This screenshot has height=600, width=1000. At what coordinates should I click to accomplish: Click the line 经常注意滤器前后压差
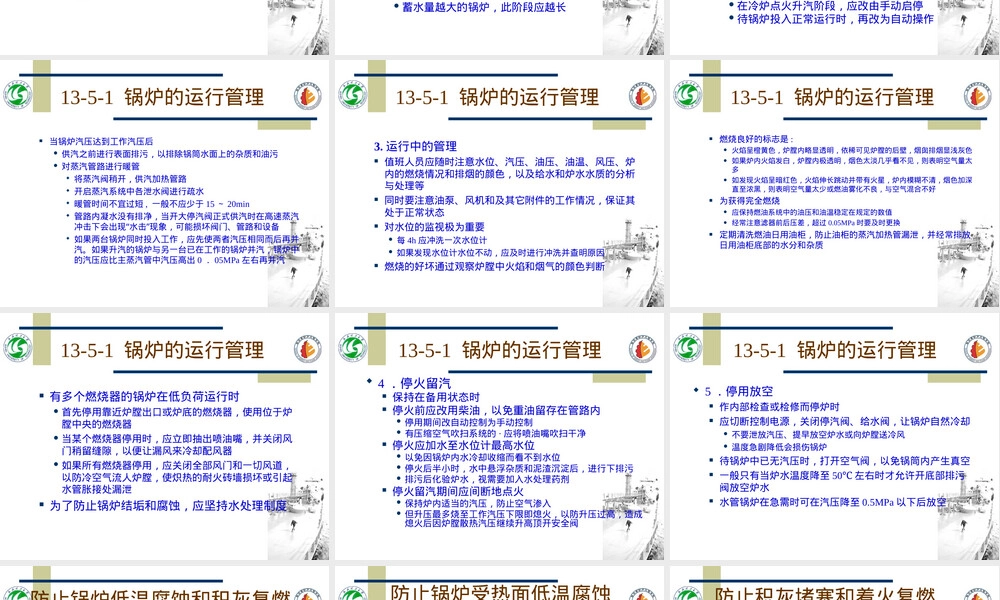click(x=816, y=223)
